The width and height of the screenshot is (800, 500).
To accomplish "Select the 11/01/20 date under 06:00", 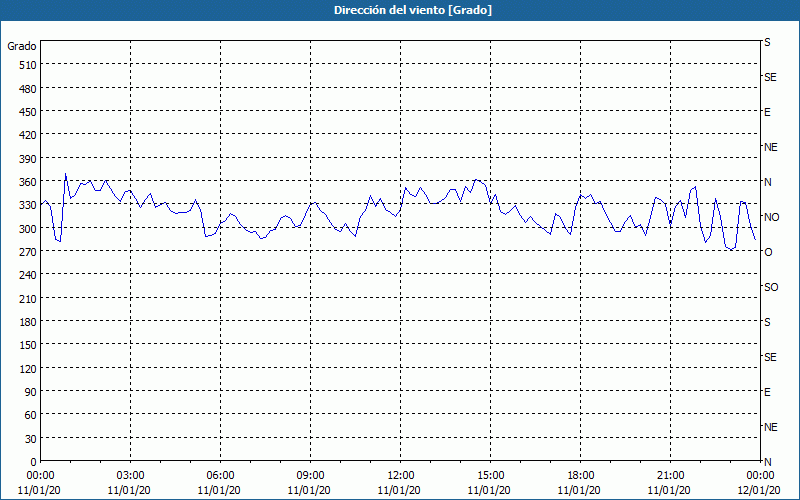I will [219, 490].
